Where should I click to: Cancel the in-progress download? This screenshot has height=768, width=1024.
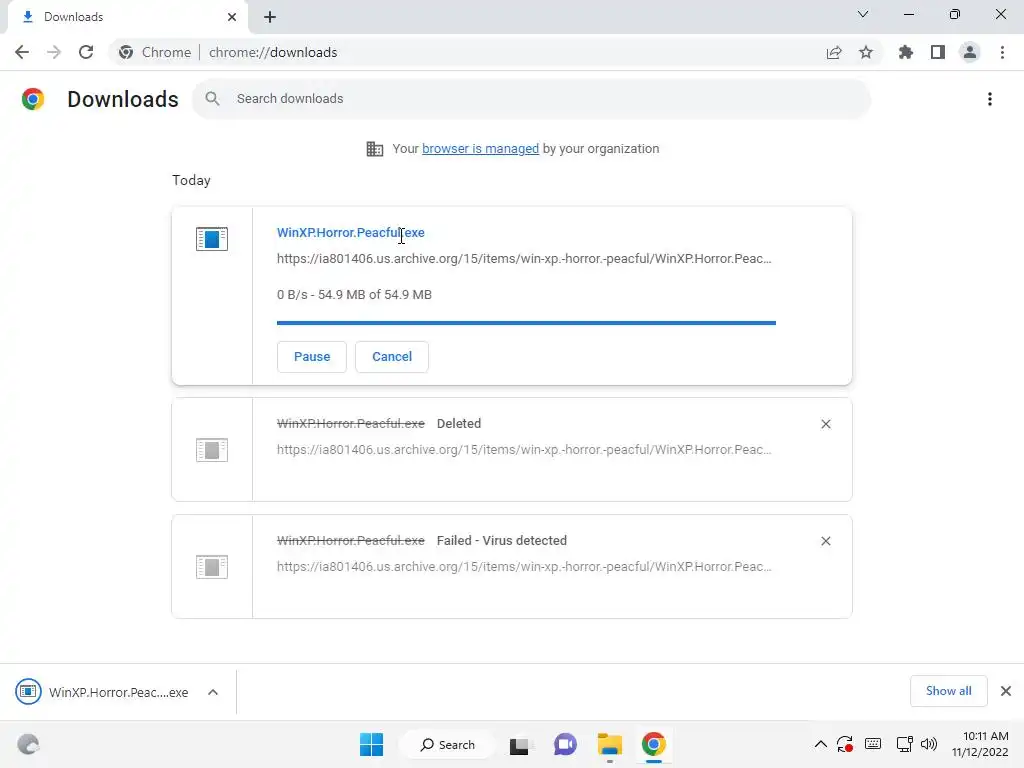coord(392,357)
